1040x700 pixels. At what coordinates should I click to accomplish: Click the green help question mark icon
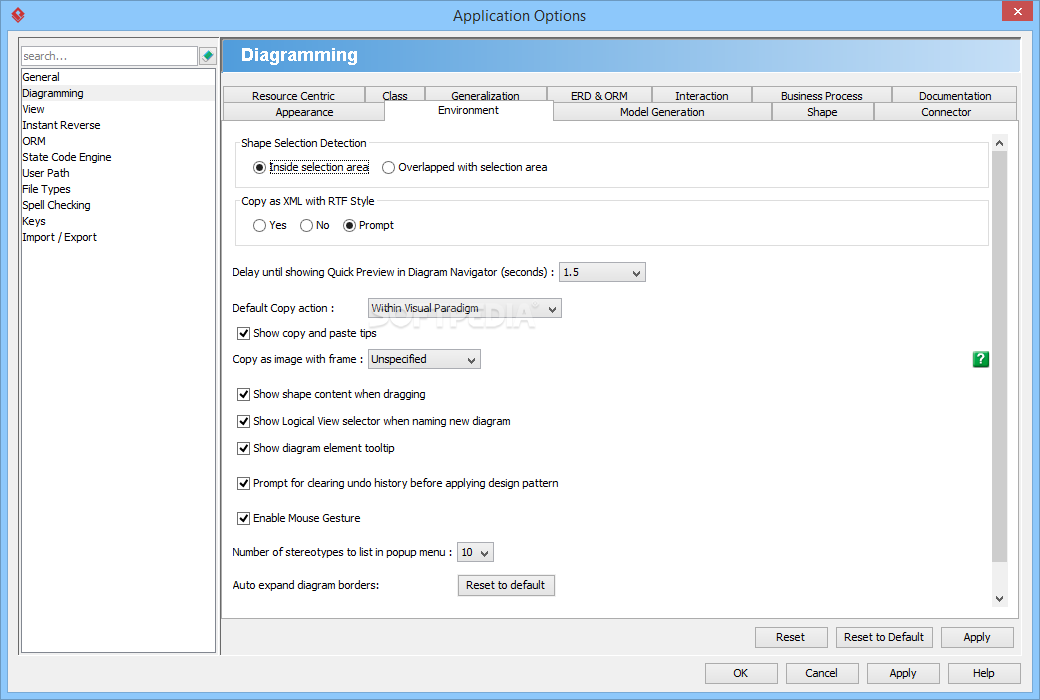980,359
